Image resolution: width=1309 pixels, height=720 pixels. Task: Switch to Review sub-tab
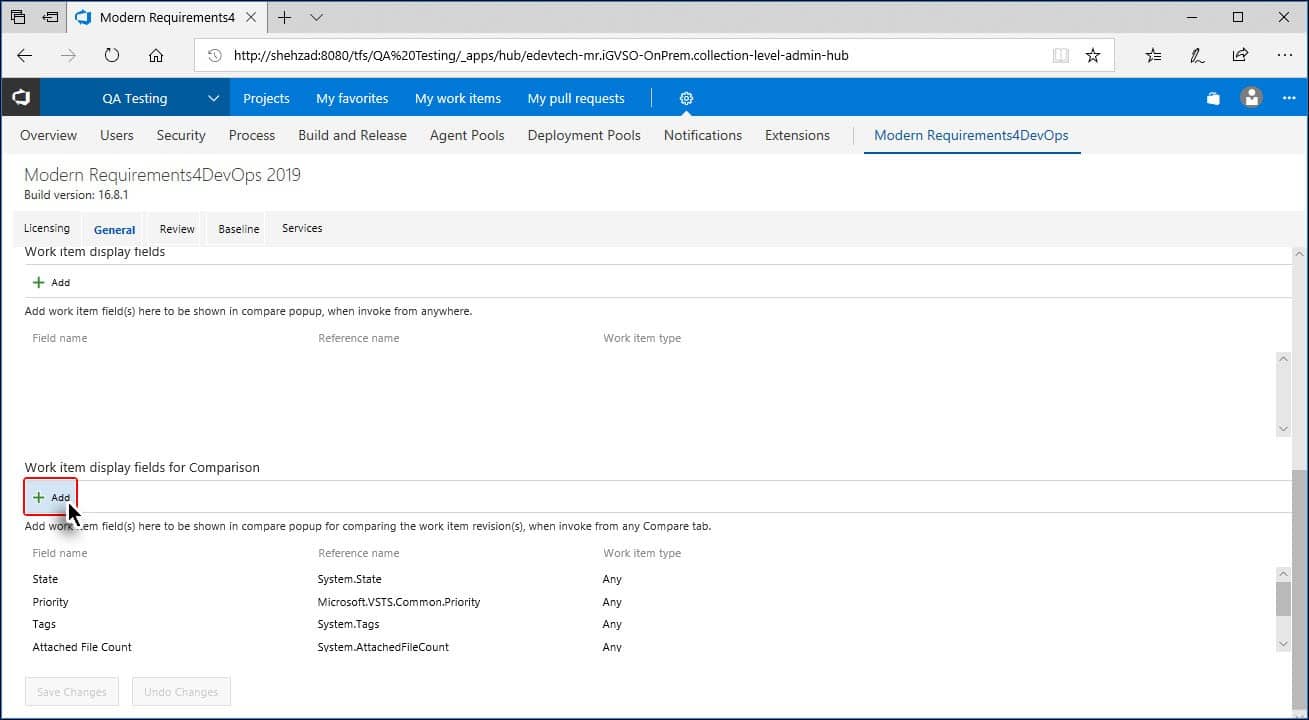[x=177, y=229]
